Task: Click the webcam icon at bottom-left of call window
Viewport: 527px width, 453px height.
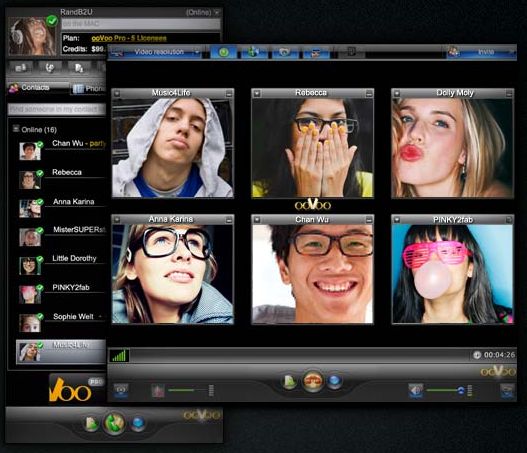Action: [121, 390]
